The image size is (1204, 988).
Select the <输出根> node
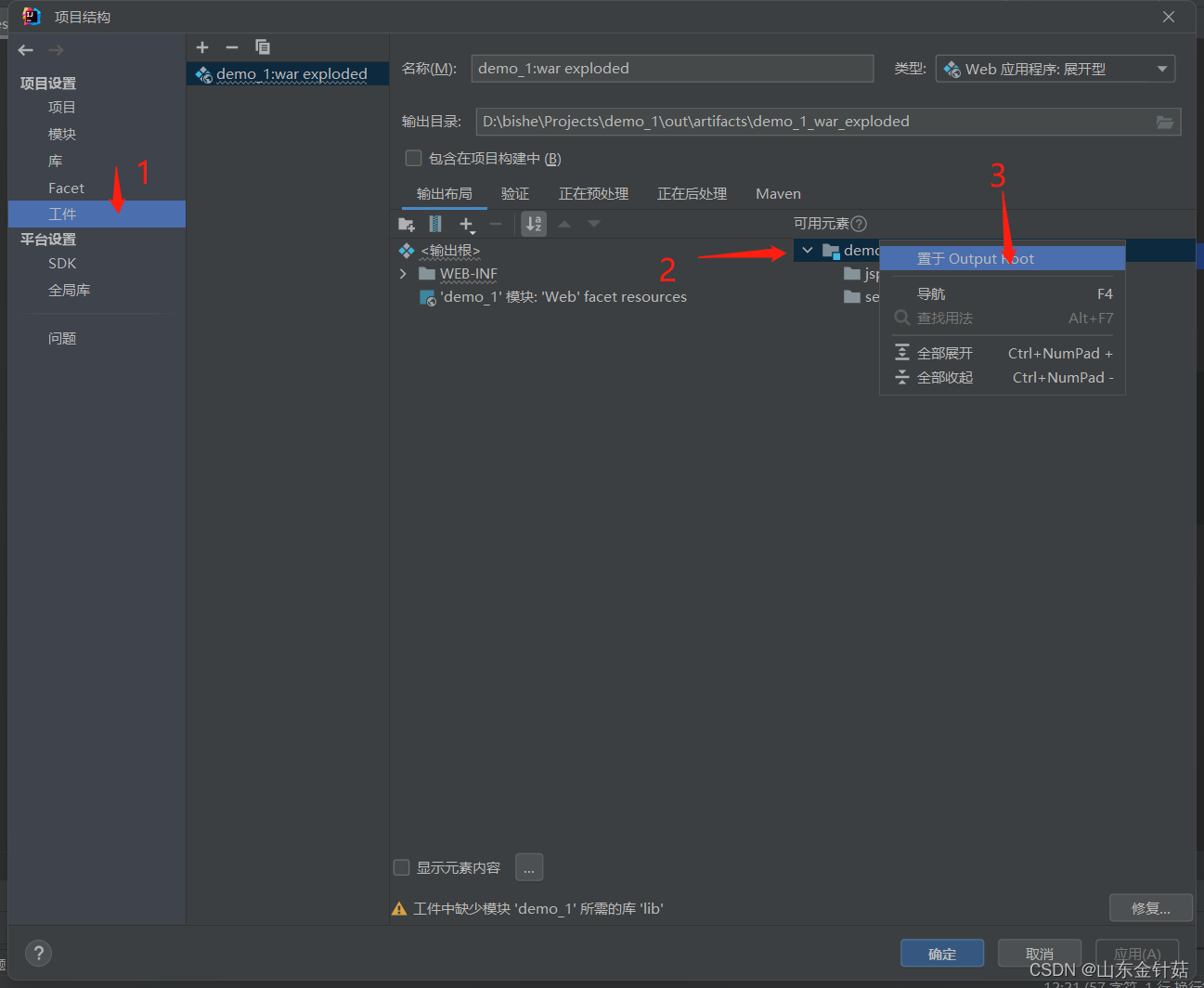tap(450, 251)
